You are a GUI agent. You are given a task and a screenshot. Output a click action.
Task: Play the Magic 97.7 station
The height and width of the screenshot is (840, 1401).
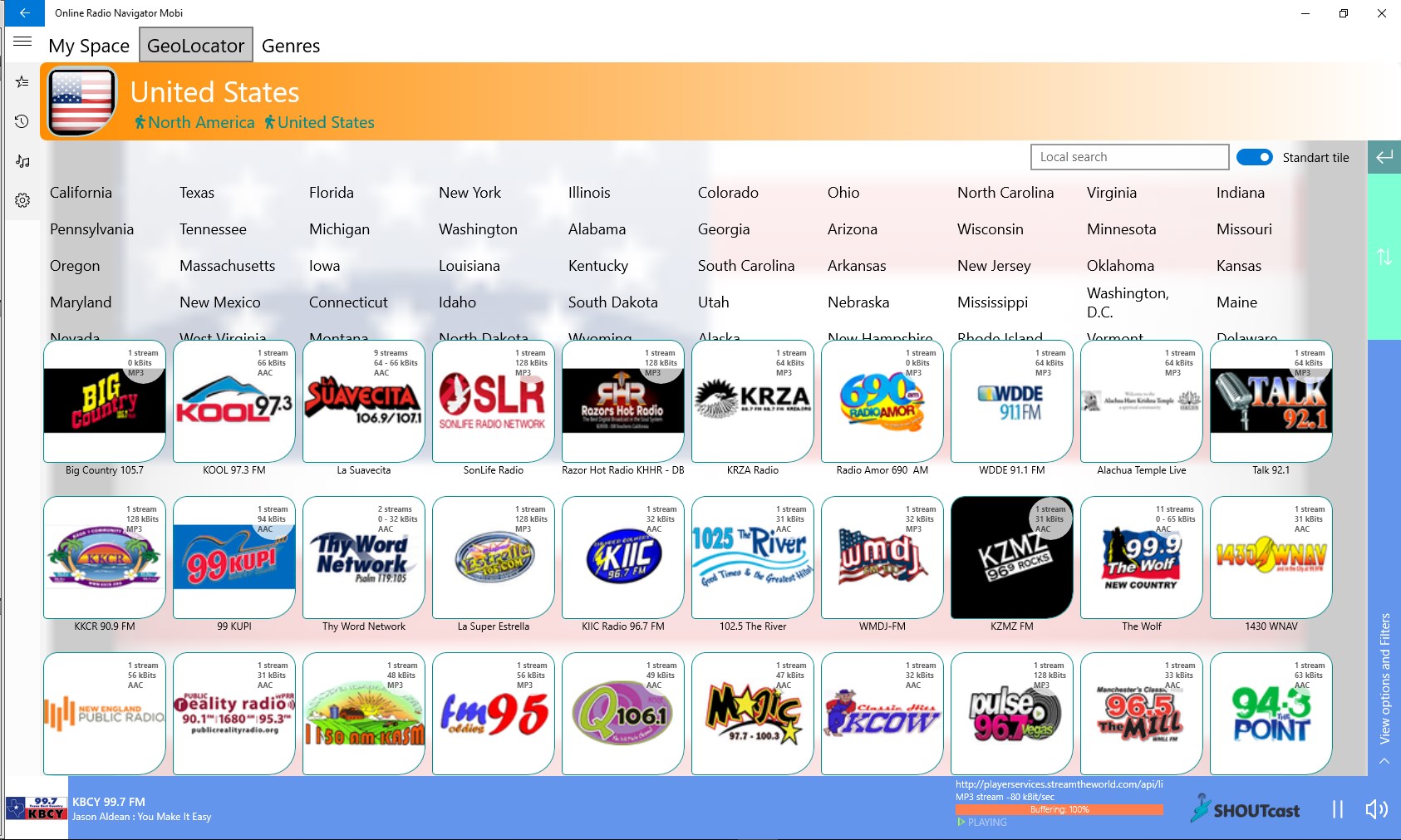pos(753,714)
